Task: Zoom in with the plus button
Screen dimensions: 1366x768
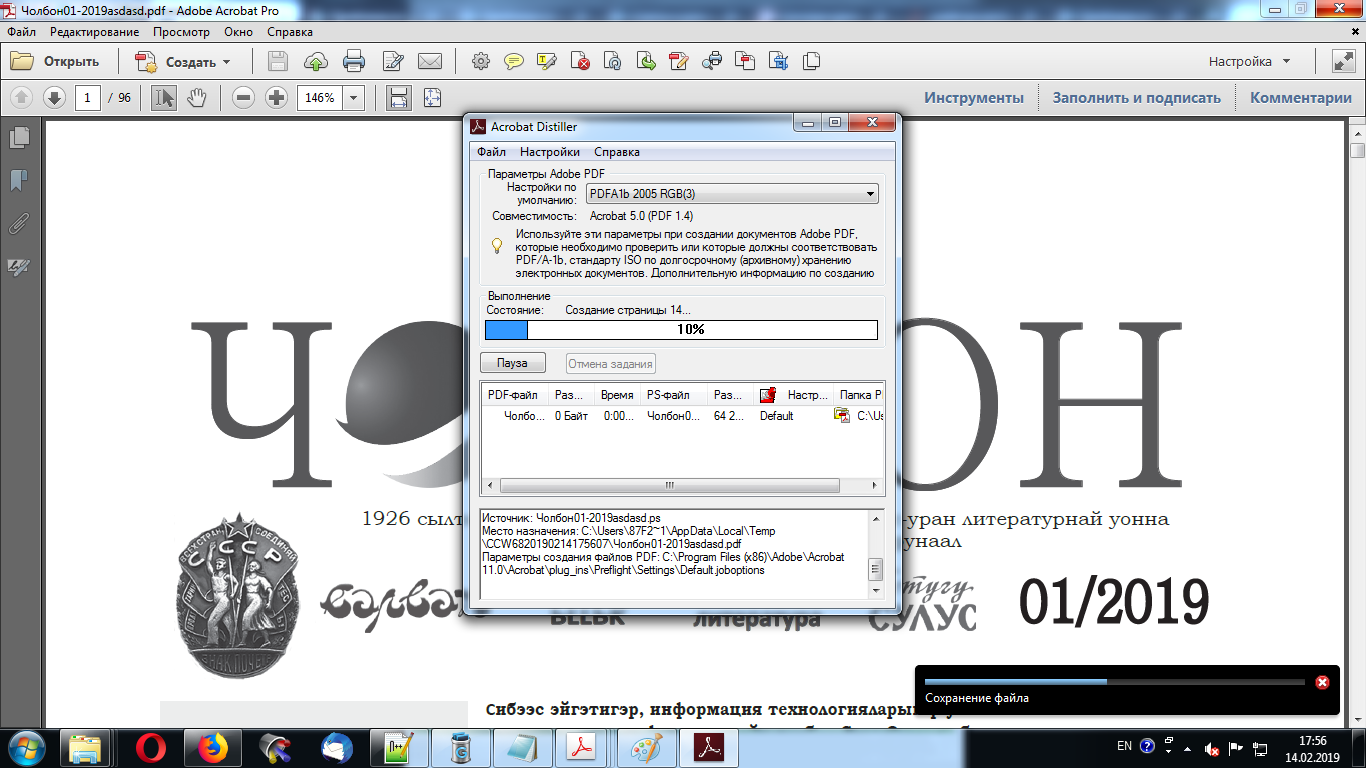Action: tap(276, 98)
